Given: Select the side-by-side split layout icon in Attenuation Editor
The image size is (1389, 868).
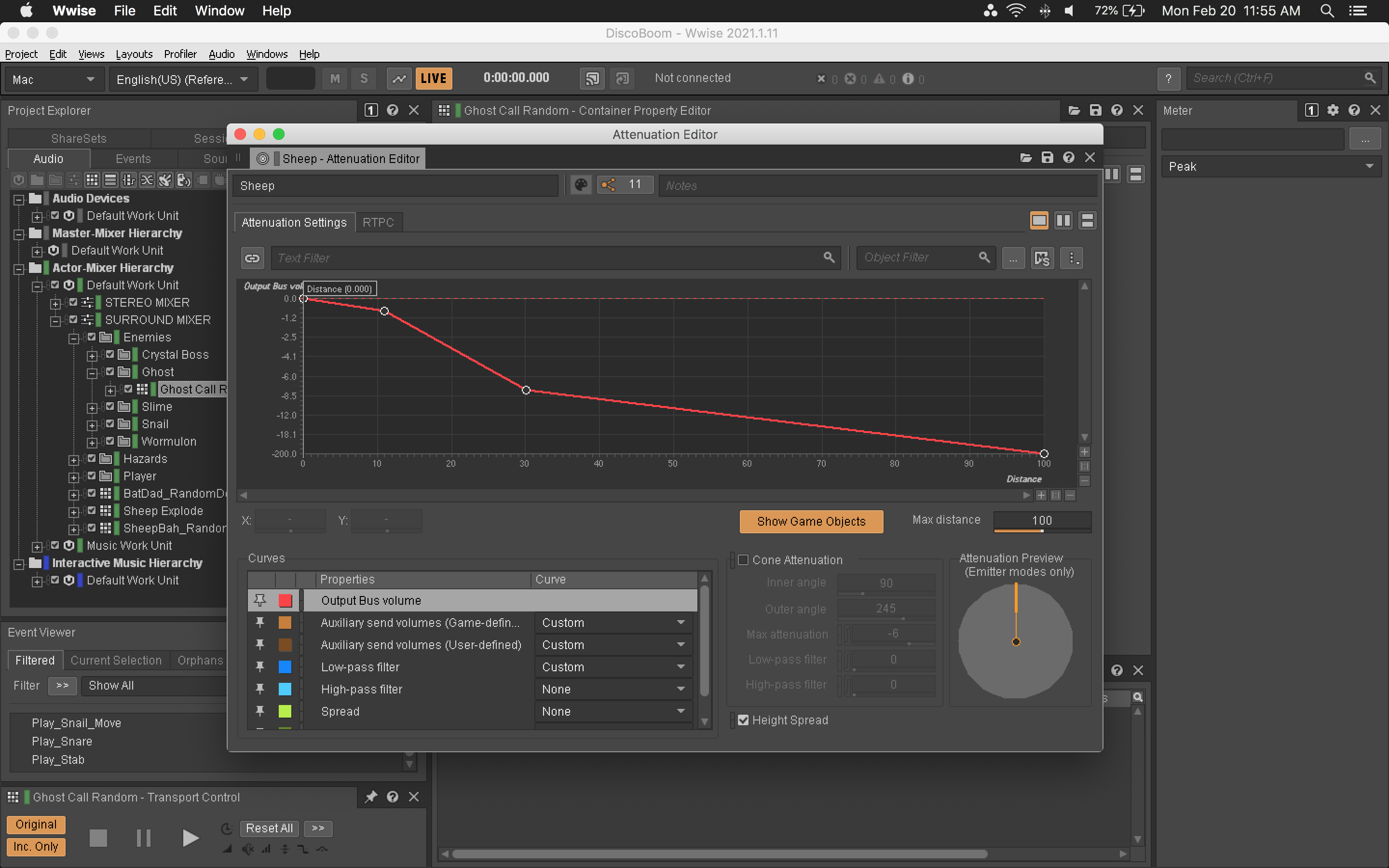Looking at the screenshot, I should [x=1063, y=220].
